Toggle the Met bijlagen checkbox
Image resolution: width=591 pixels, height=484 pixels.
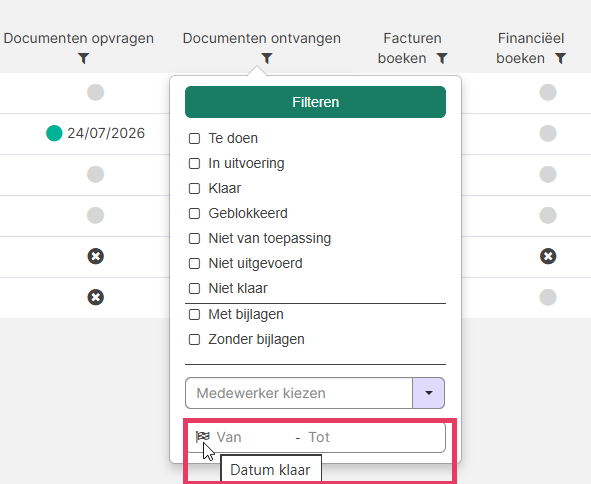pos(194,314)
